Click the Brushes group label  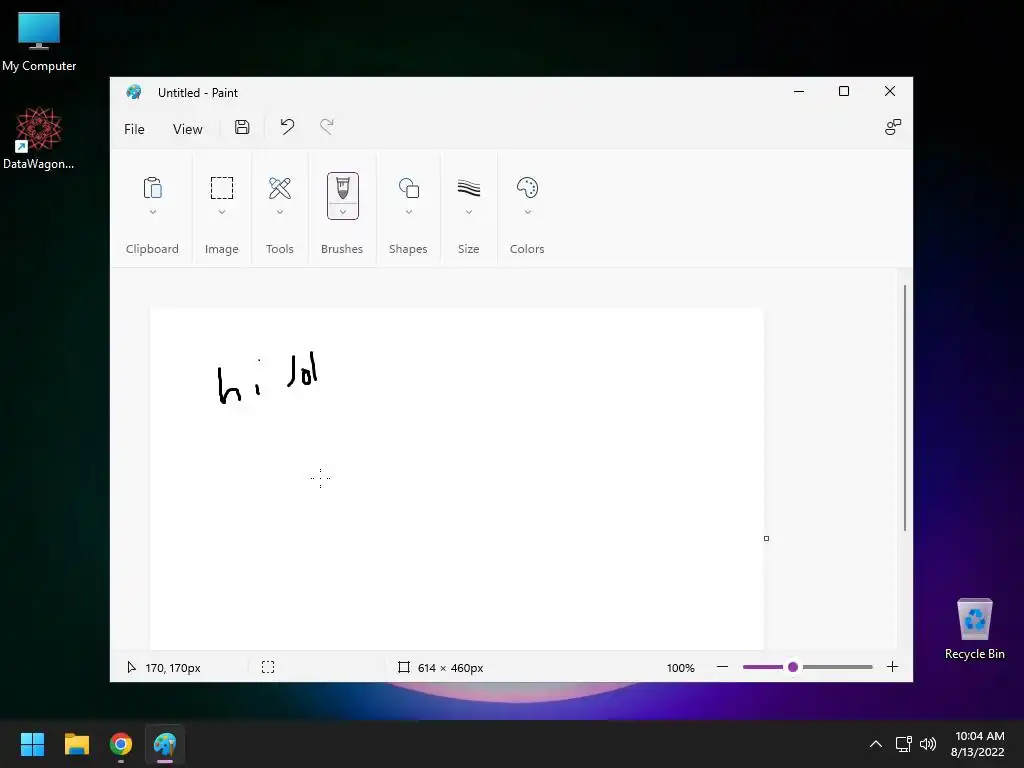(342, 249)
